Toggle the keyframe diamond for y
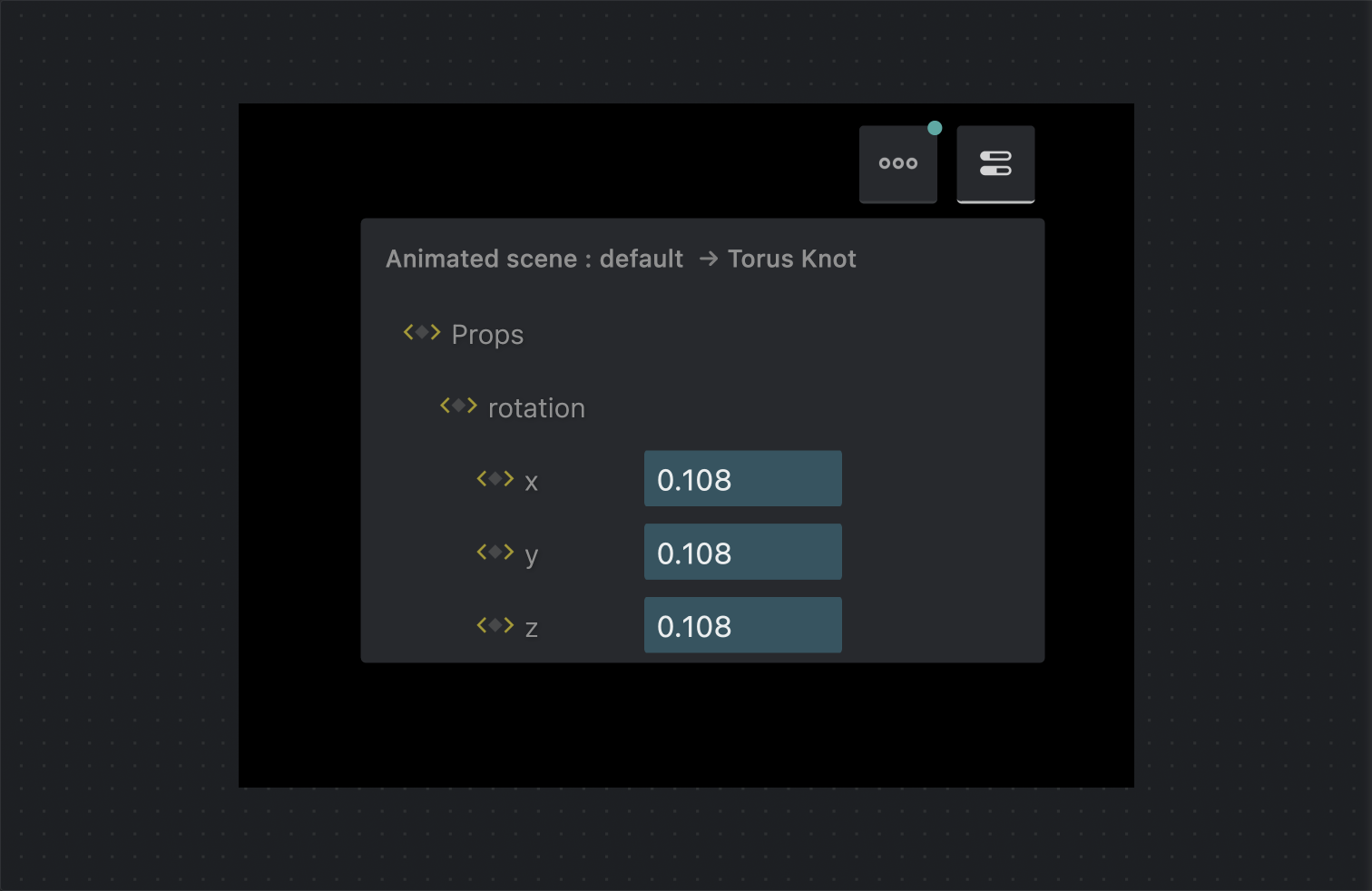The width and height of the screenshot is (1372, 891). 495,552
